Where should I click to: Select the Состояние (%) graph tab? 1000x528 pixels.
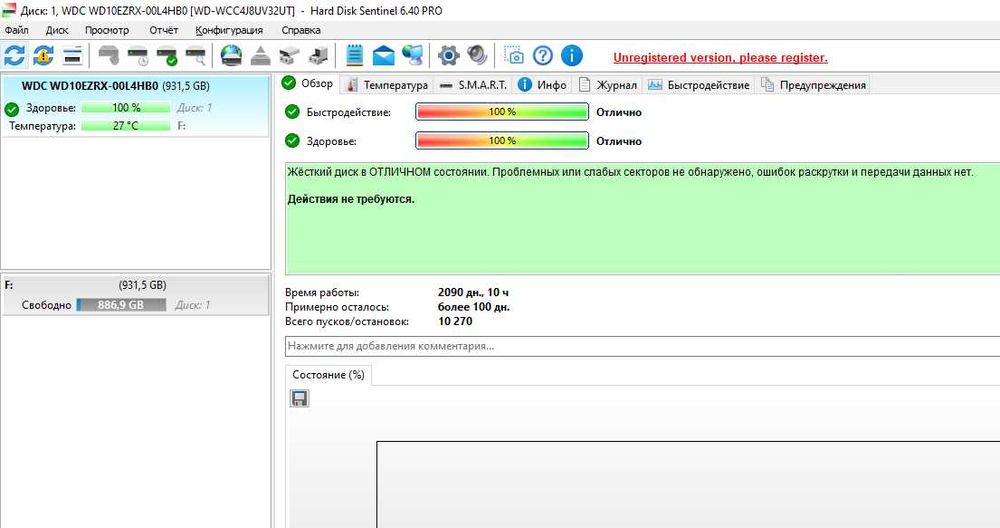(328, 375)
